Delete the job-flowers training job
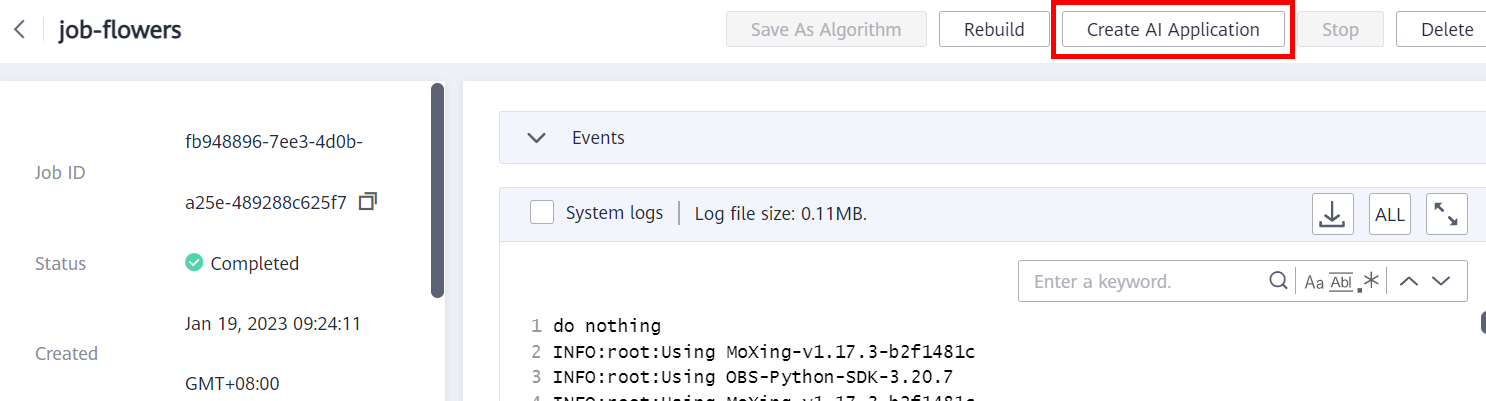 [x=1446, y=30]
